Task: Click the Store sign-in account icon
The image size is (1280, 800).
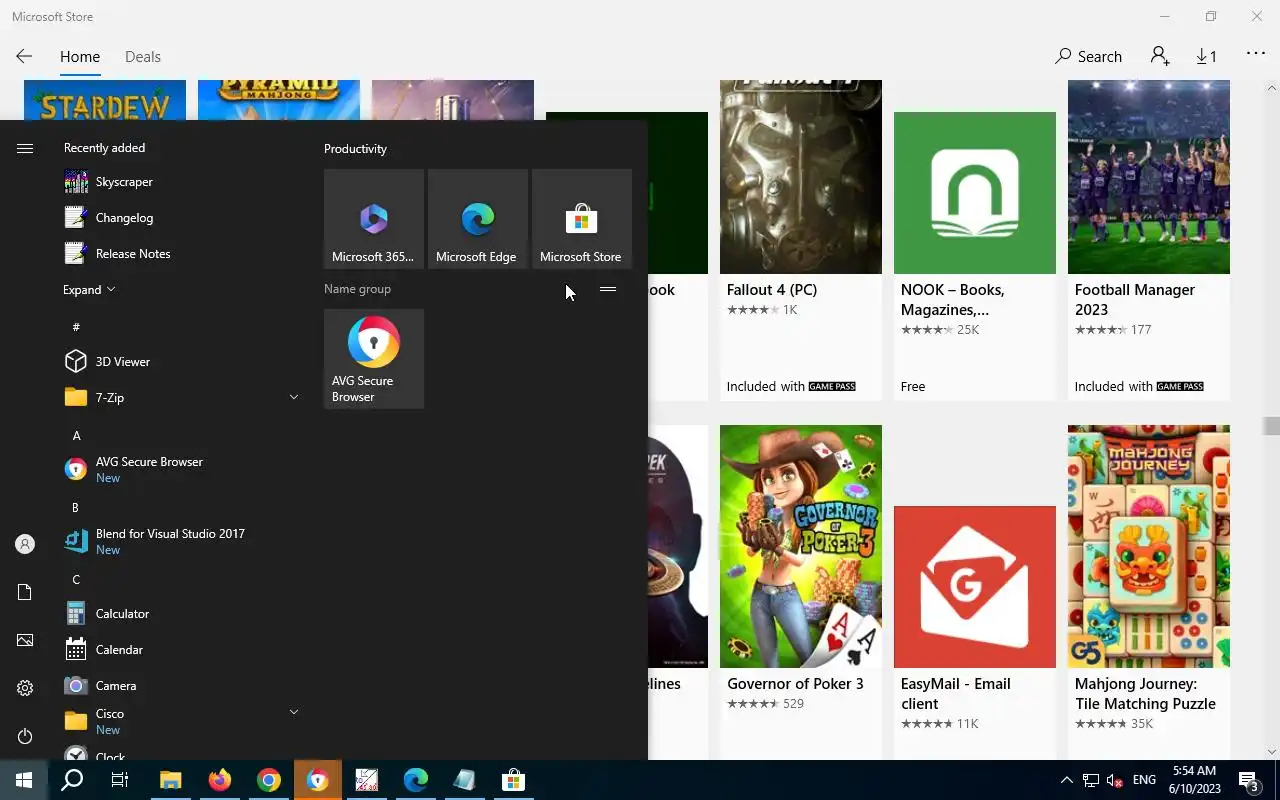Action: (x=1160, y=57)
